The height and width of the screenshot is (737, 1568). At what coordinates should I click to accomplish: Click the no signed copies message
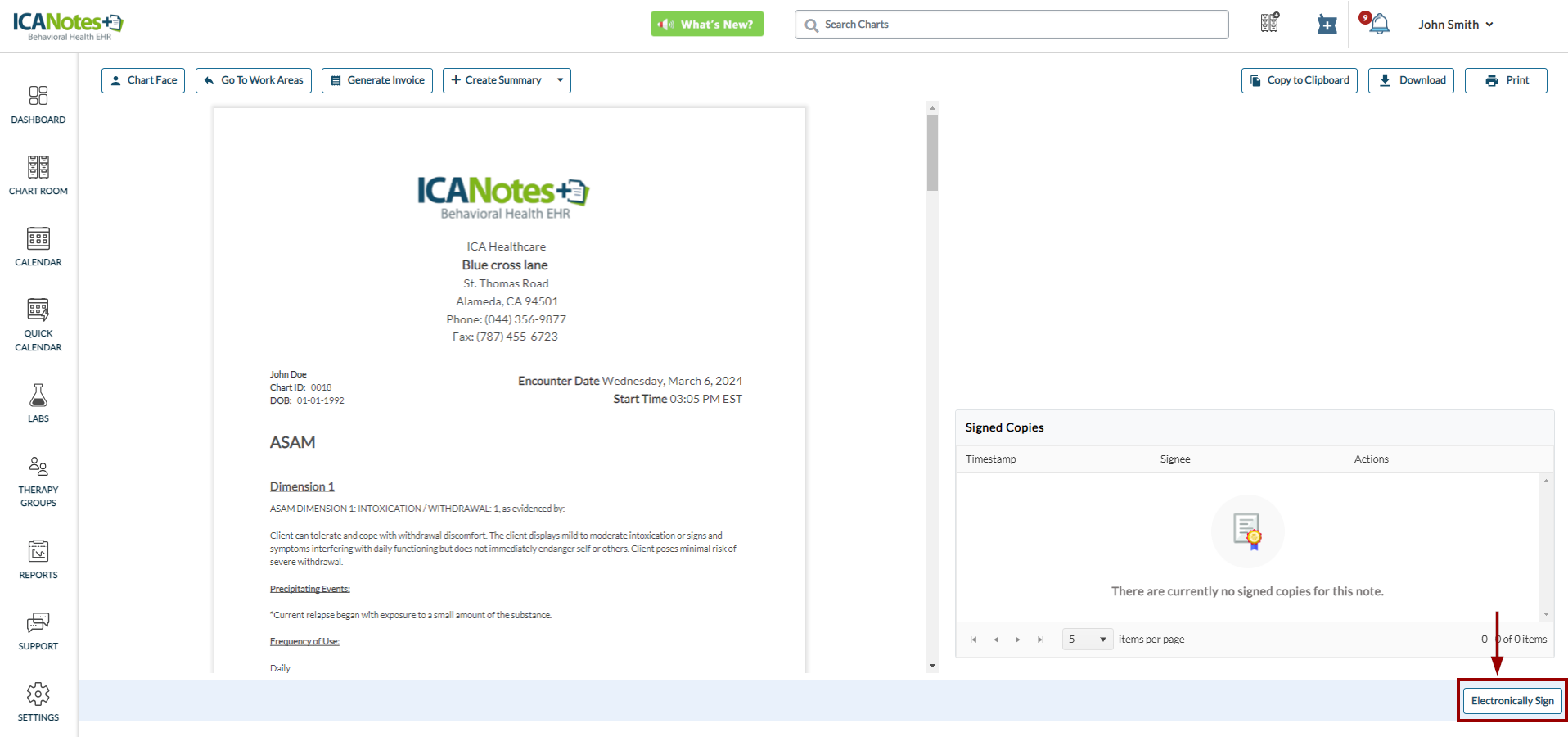pos(1247,591)
